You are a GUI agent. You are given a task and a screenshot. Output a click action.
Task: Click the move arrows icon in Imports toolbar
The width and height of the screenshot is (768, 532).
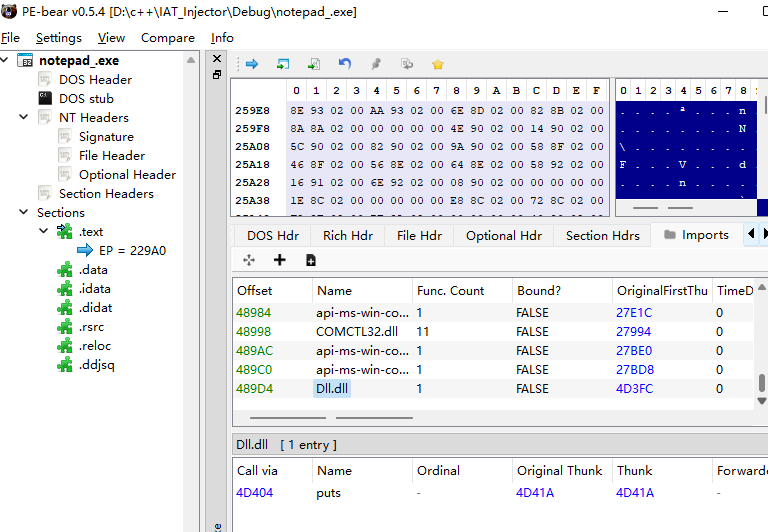click(x=249, y=260)
